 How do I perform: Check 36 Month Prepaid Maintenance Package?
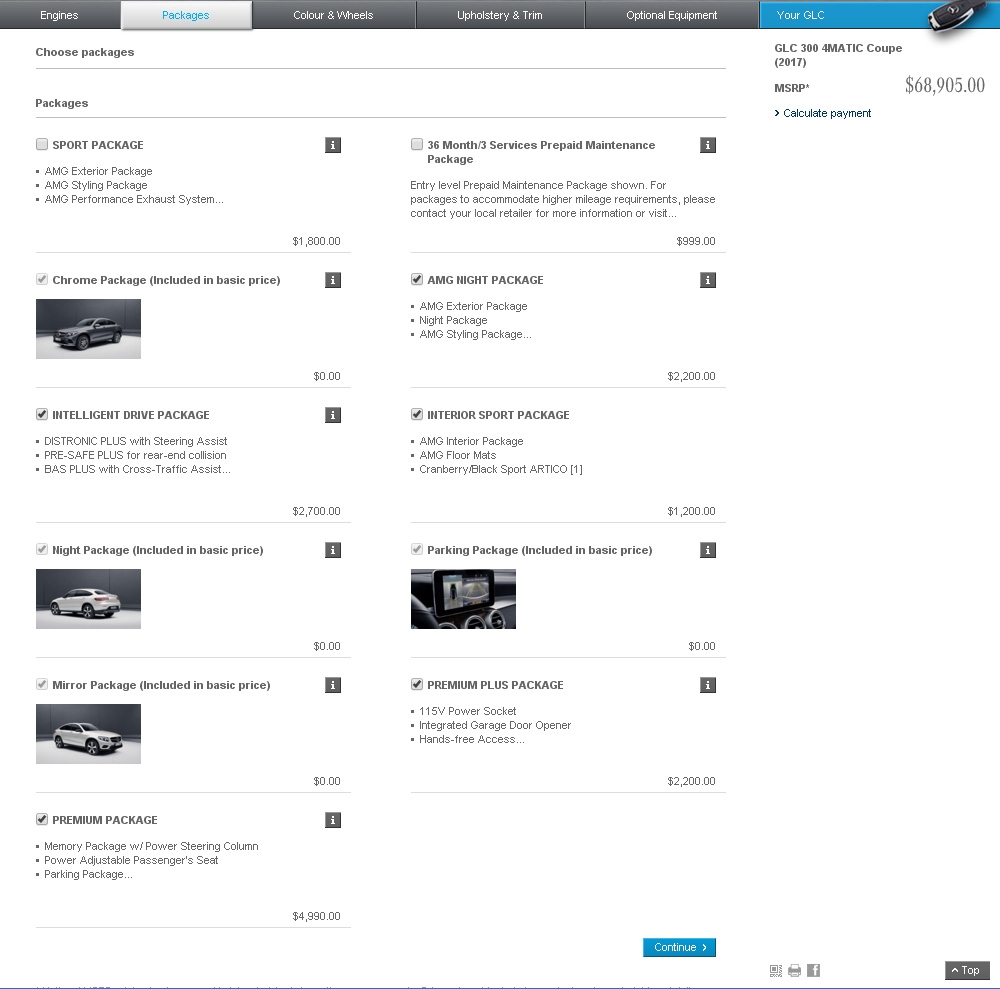[417, 144]
